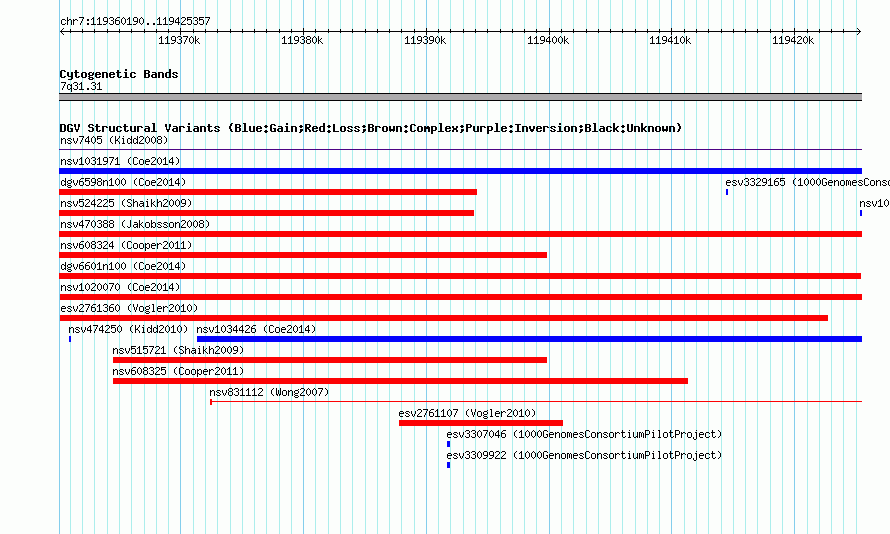Click the 119420k ruler tick label
890x534 pixels.
[793, 40]
